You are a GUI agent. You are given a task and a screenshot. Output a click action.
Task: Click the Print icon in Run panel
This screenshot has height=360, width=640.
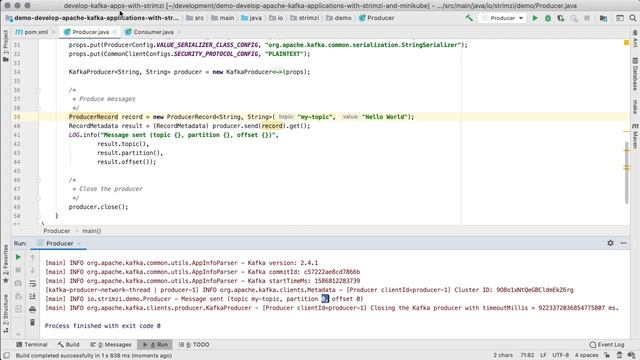(x=33, y=309)
